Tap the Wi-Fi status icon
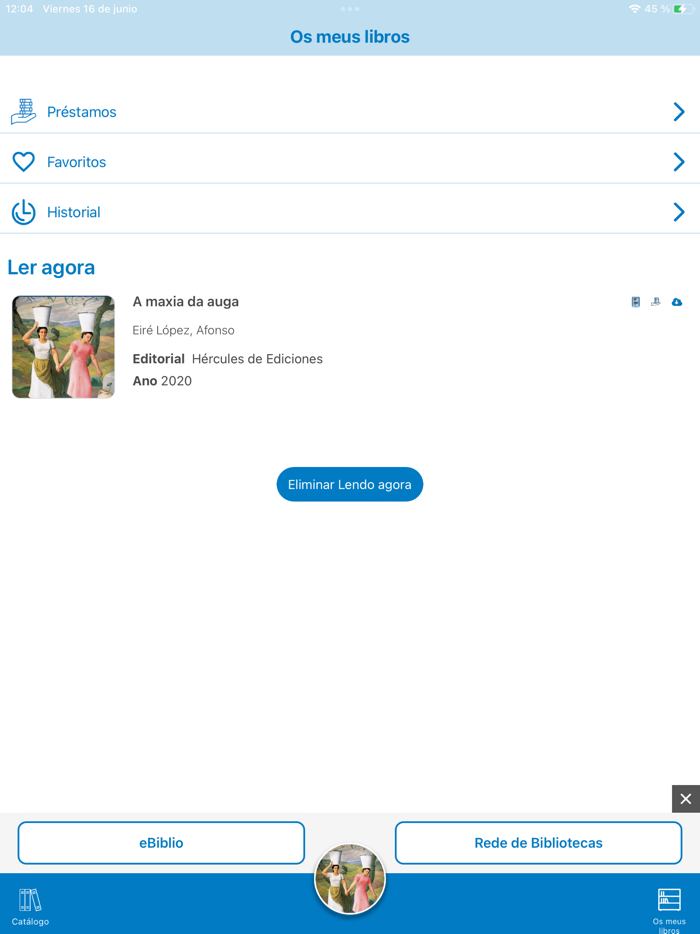The width and height of the screenshot is (700, 934). pyautogui.click(x=634, y=9)
